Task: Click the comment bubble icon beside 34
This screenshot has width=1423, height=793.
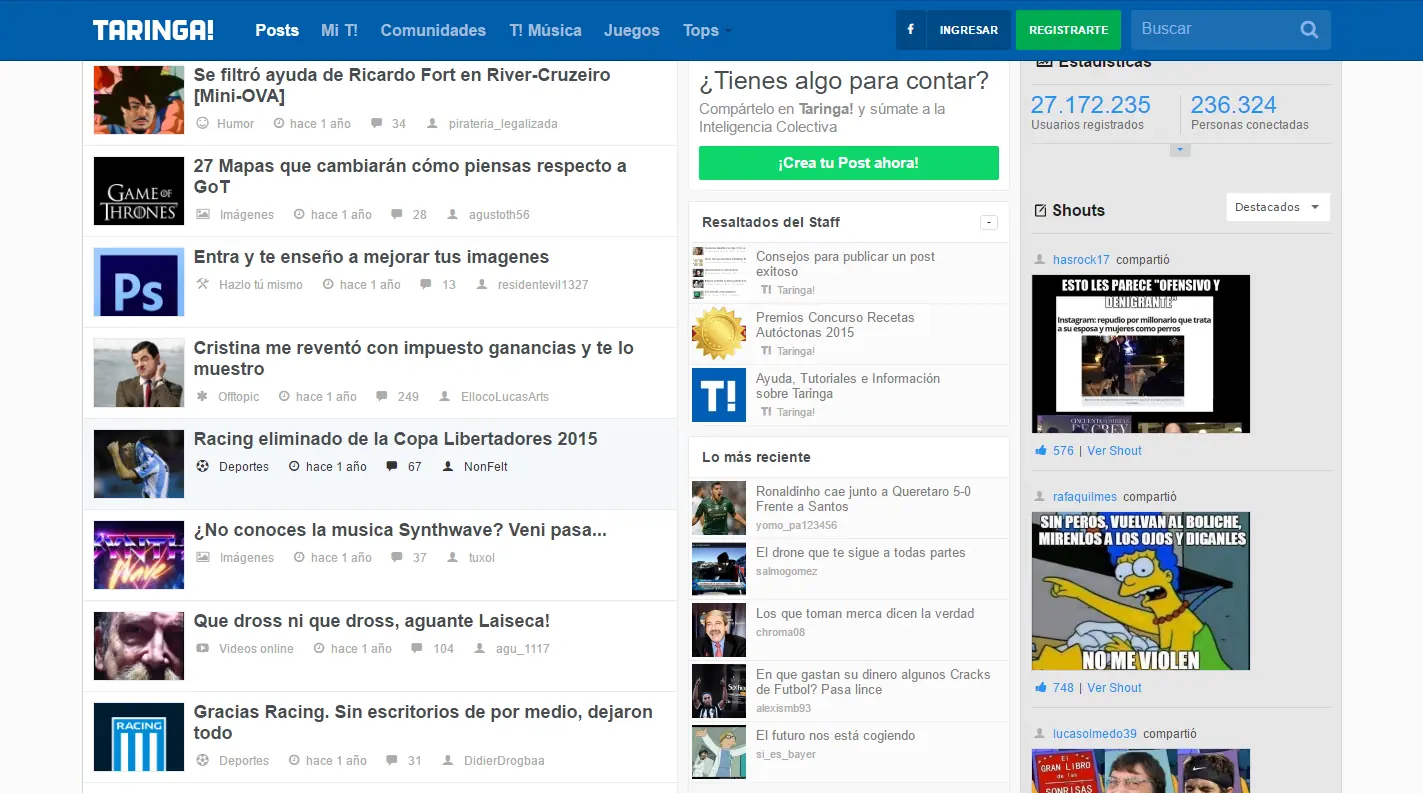Action: click(x=377, y=123)
